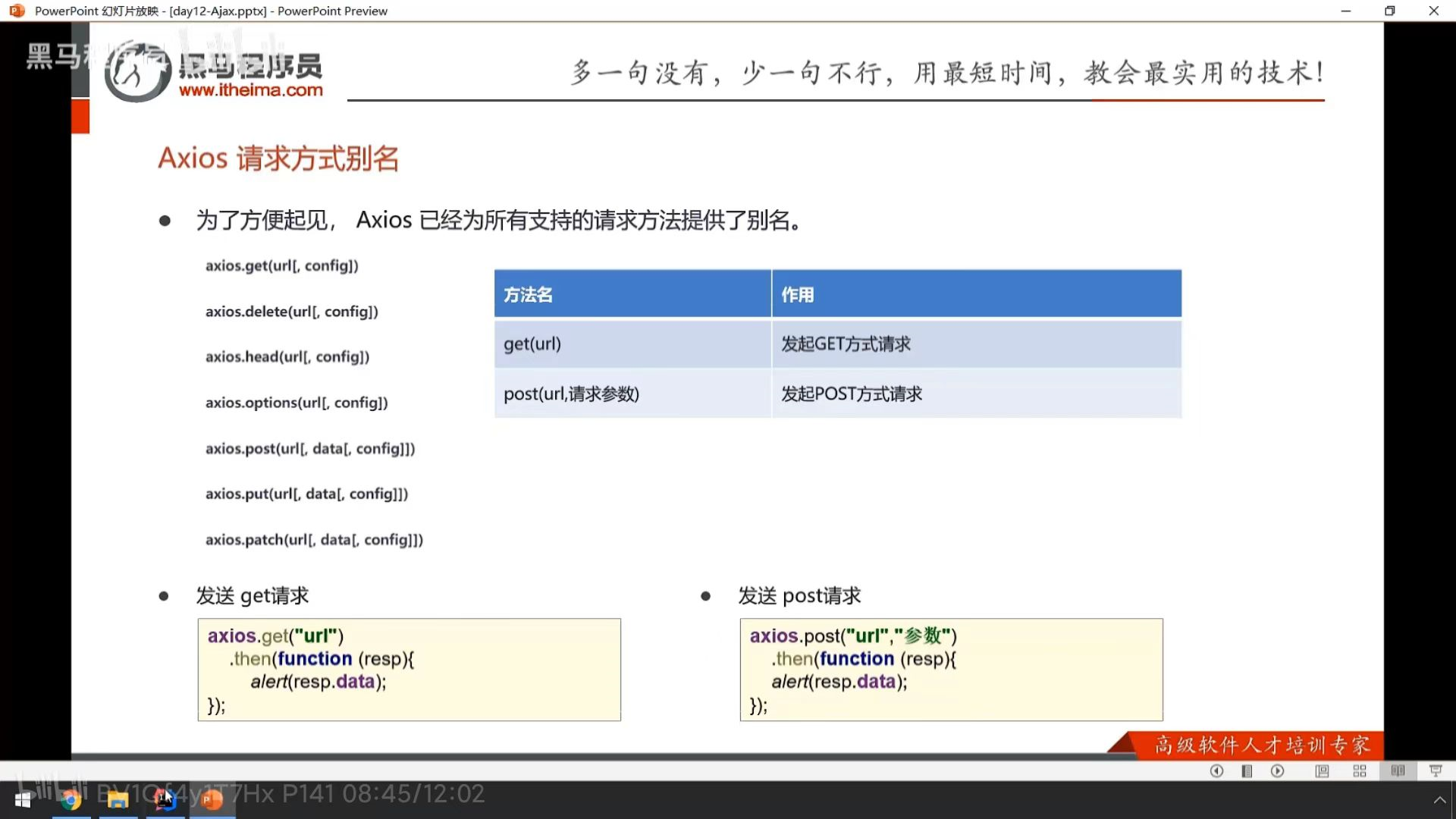The width and height of the screenshot is (1456, 819).
Task: Minimize the PowerPoint preview window
Action: pos(1345,11)
